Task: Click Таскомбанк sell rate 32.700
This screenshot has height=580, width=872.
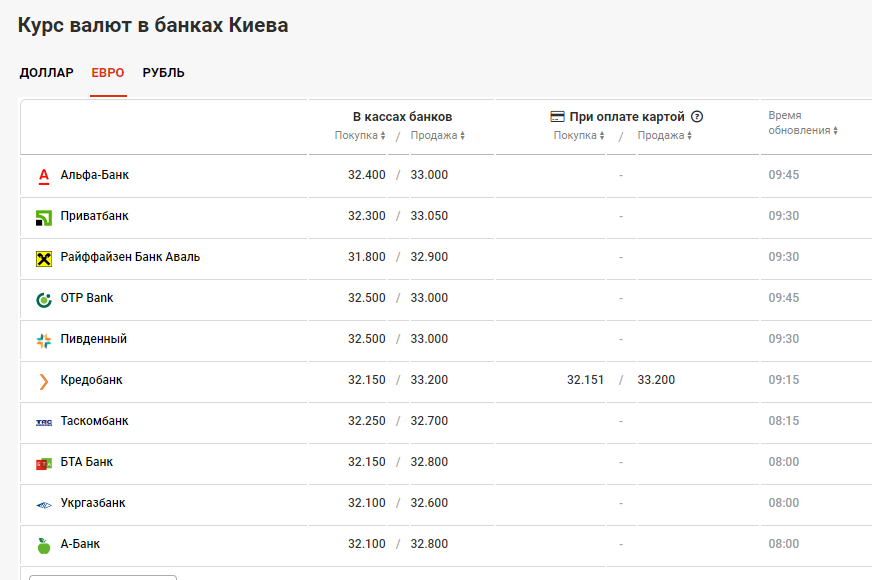Action: pyautogui.click(x=429, y=421)
